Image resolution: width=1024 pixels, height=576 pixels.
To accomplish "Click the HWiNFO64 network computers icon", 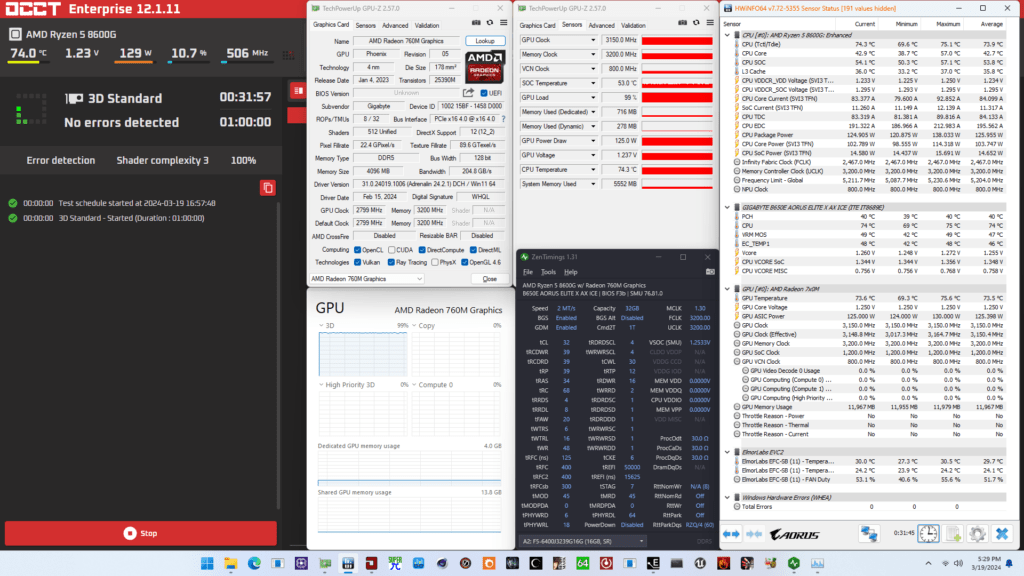I will coord(869,534).
